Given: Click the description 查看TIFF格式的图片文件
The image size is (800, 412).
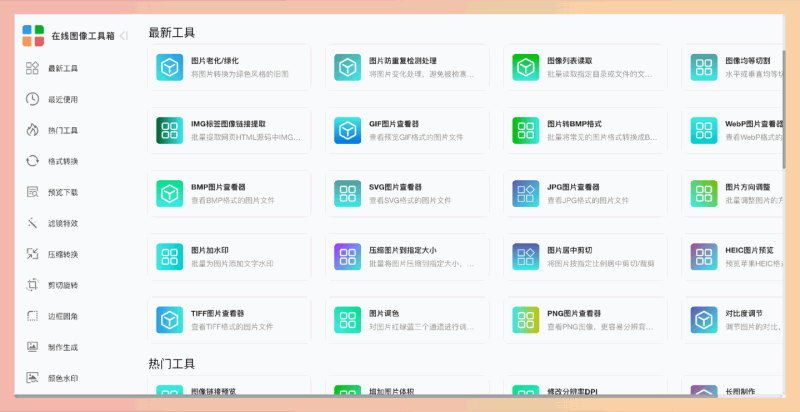Looking at the screenshot, I should click(x=232, y=327).
